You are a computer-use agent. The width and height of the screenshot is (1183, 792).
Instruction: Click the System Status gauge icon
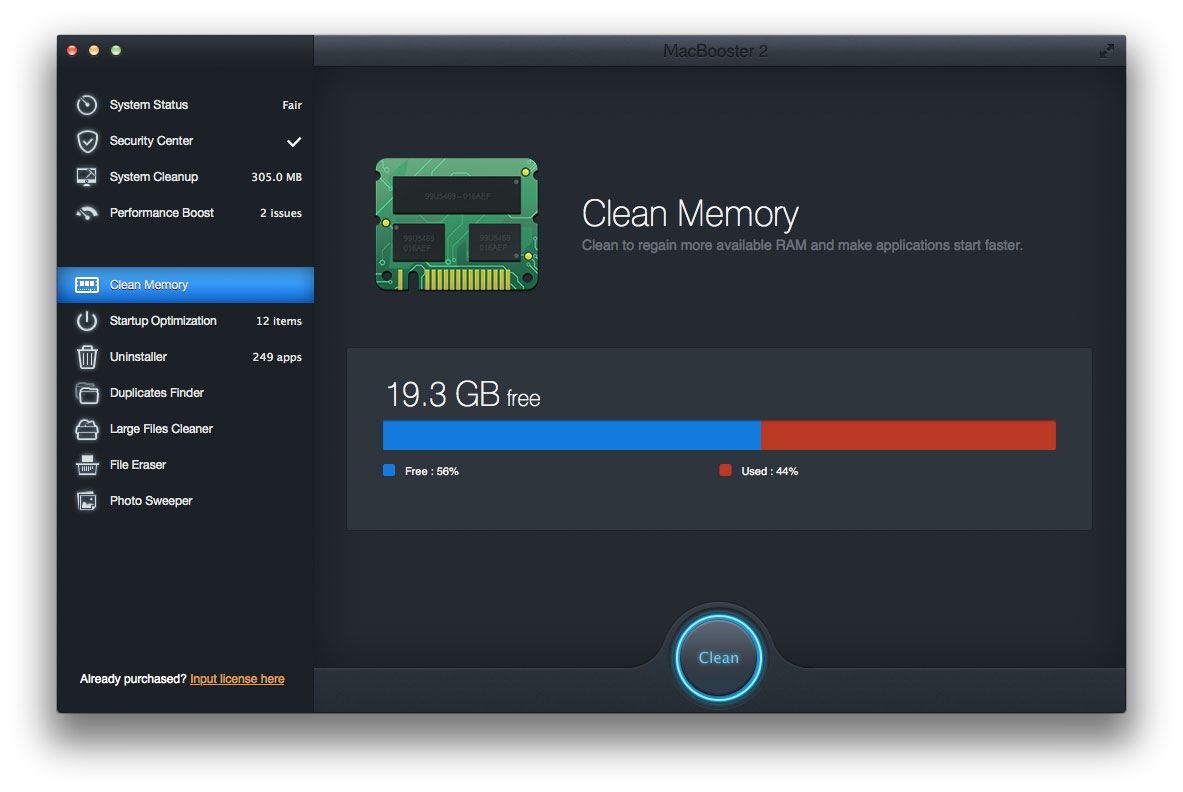(87, 105)
